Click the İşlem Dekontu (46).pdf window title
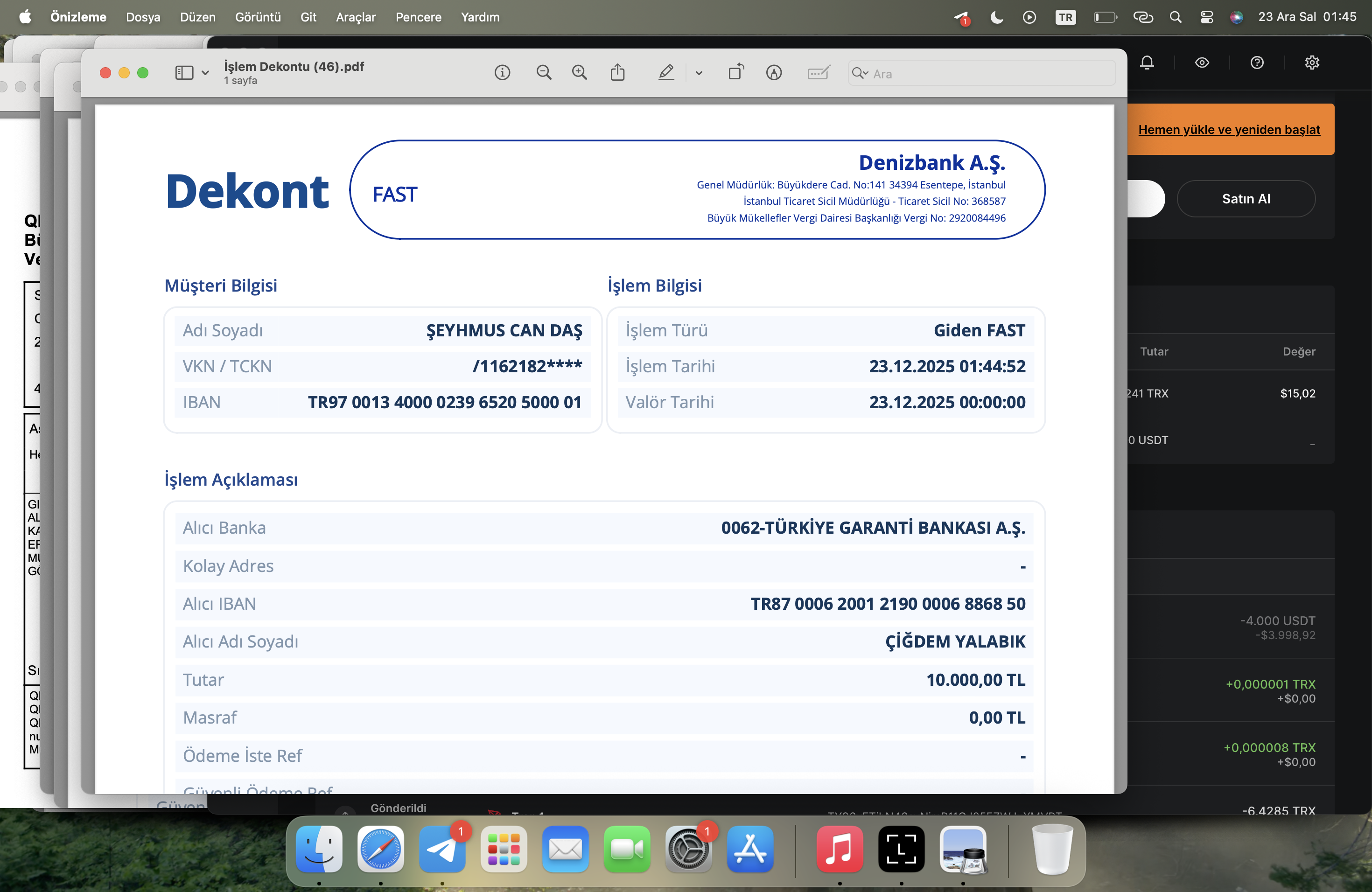This screenshot has width=1372, height=892. [x=294, y=66]
